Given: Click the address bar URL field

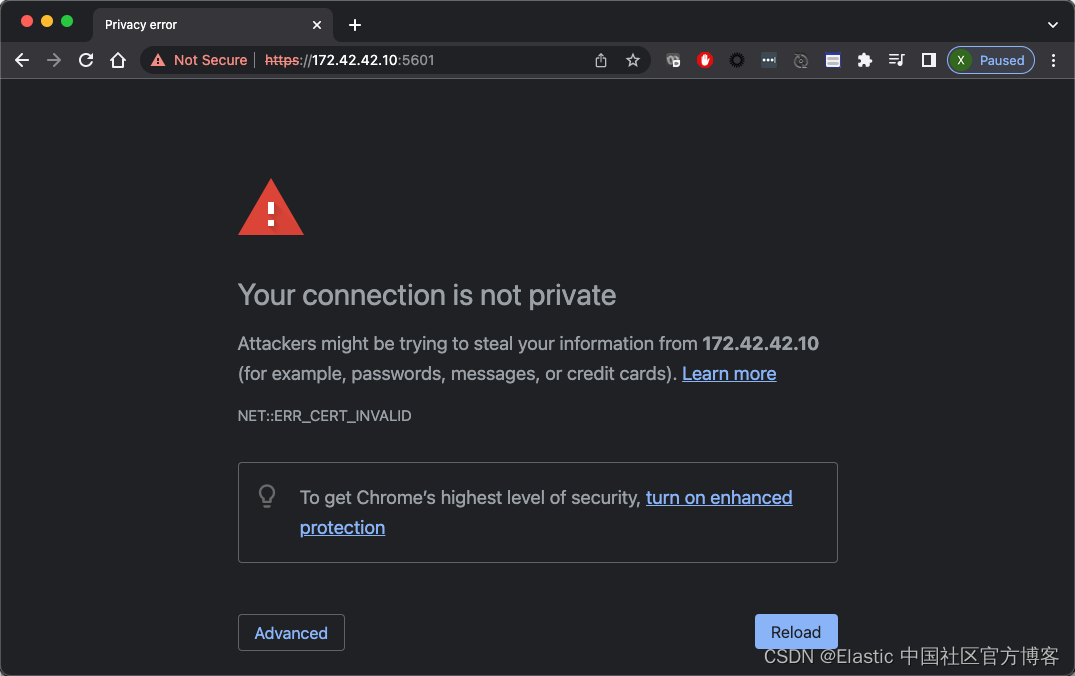Looking at the screenshot, I should (x=420, y=60).
